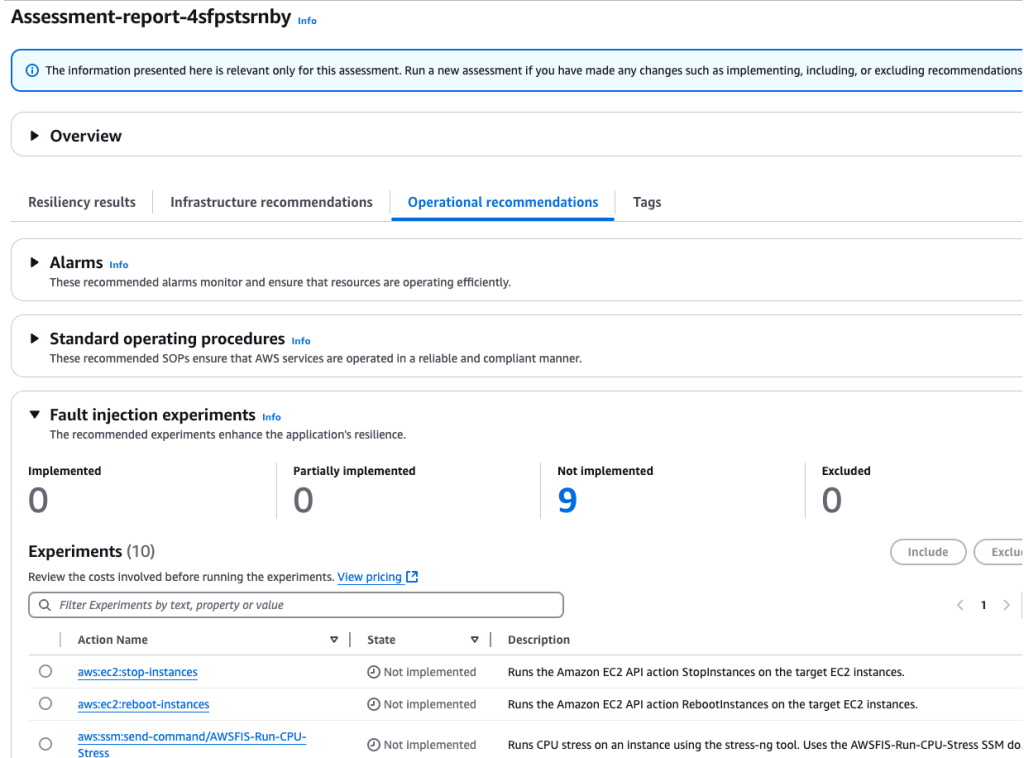Expand the Overview section

click(x=34, y=135)
